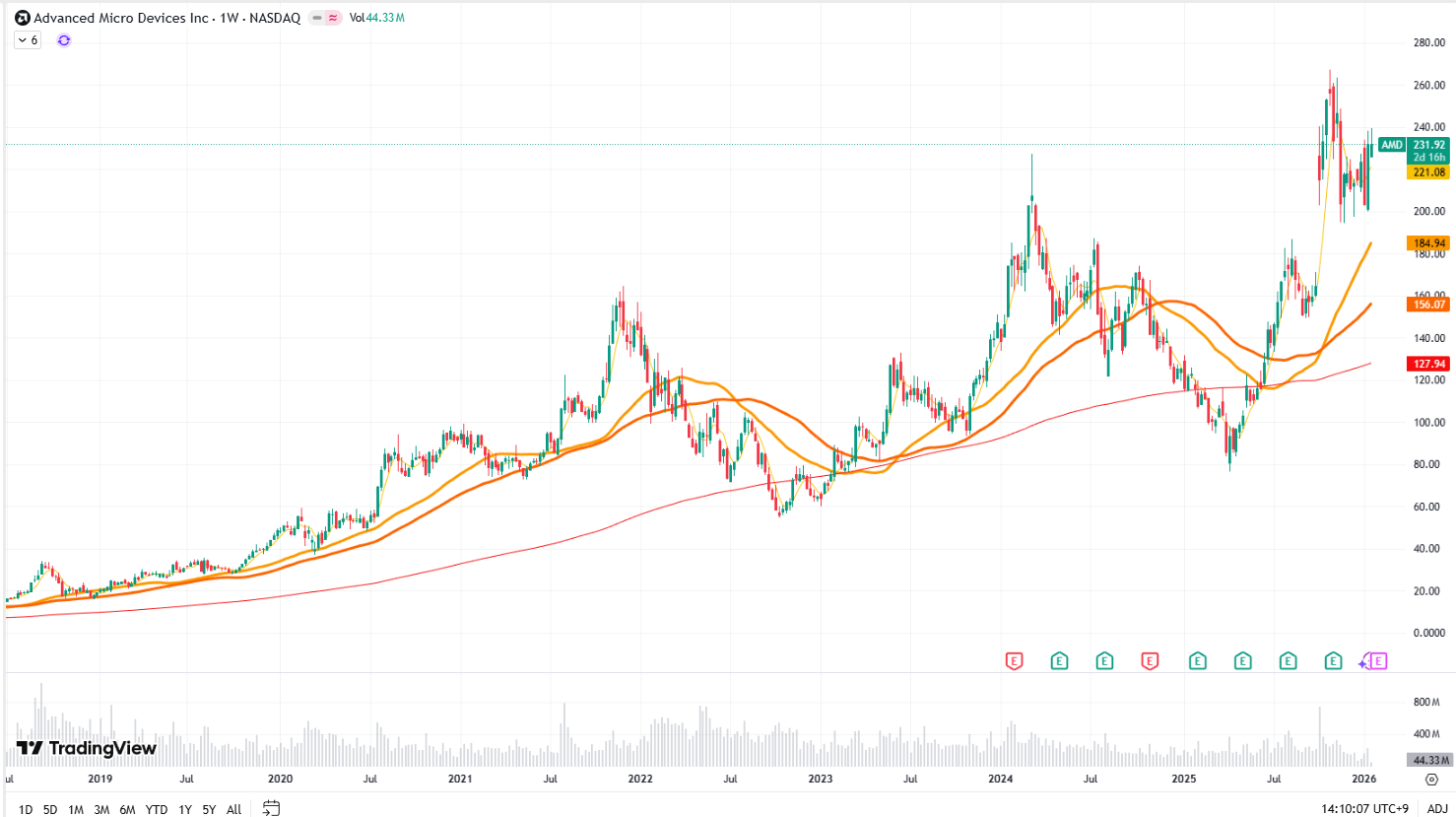Open the go to date calendar icon
1456x817 pixels.
click(271, 808)
